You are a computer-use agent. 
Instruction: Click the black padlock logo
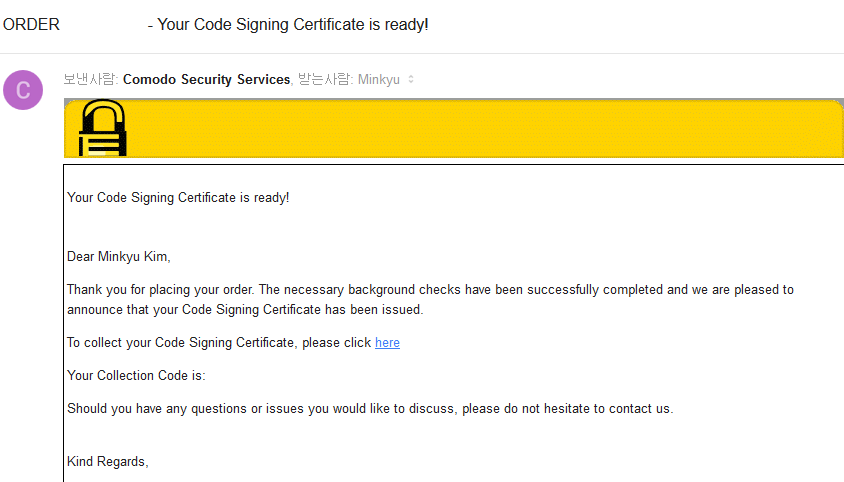coord(103,128)
